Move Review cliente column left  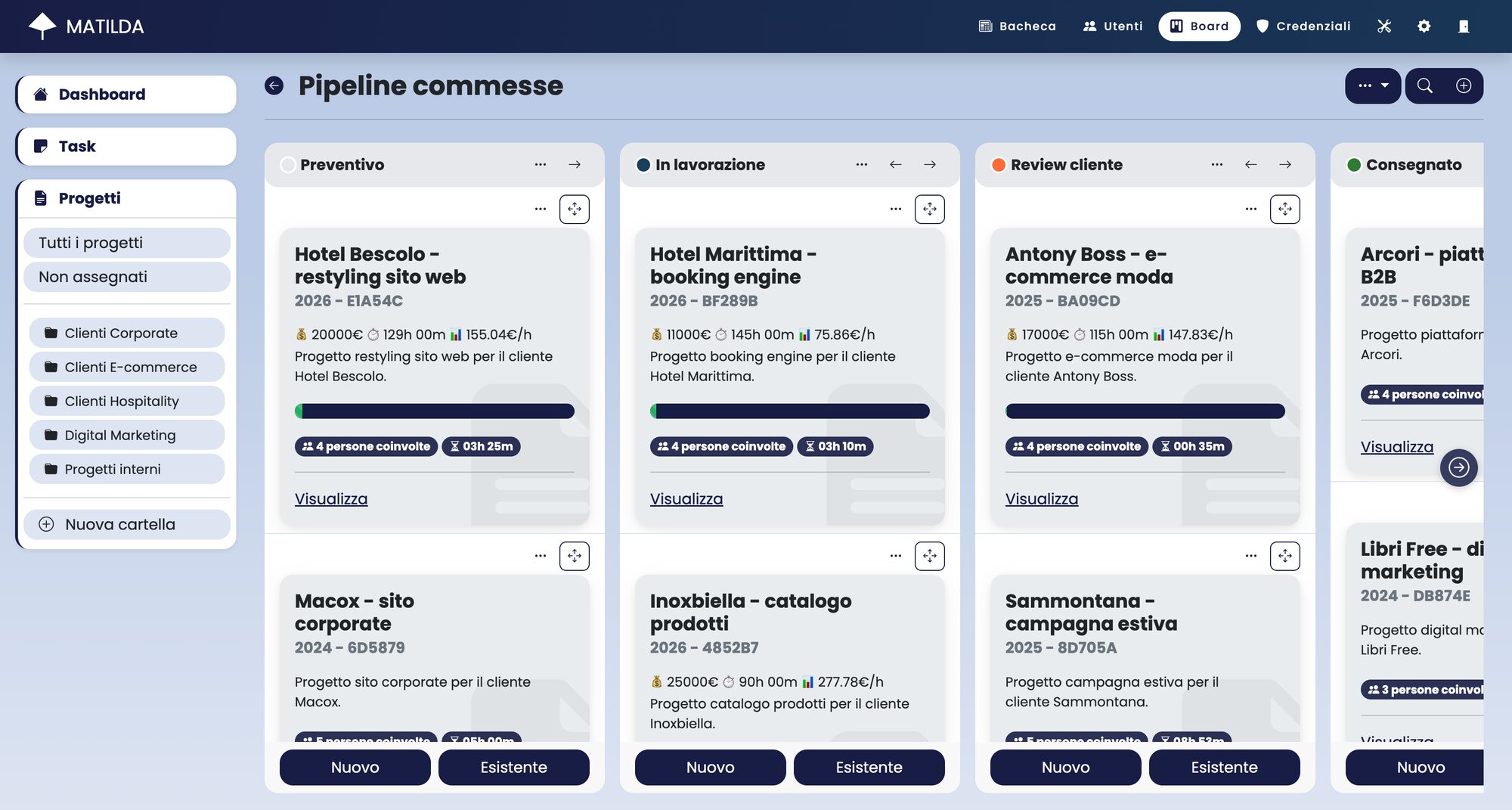pyautogui.click(x=1251, y=164)
